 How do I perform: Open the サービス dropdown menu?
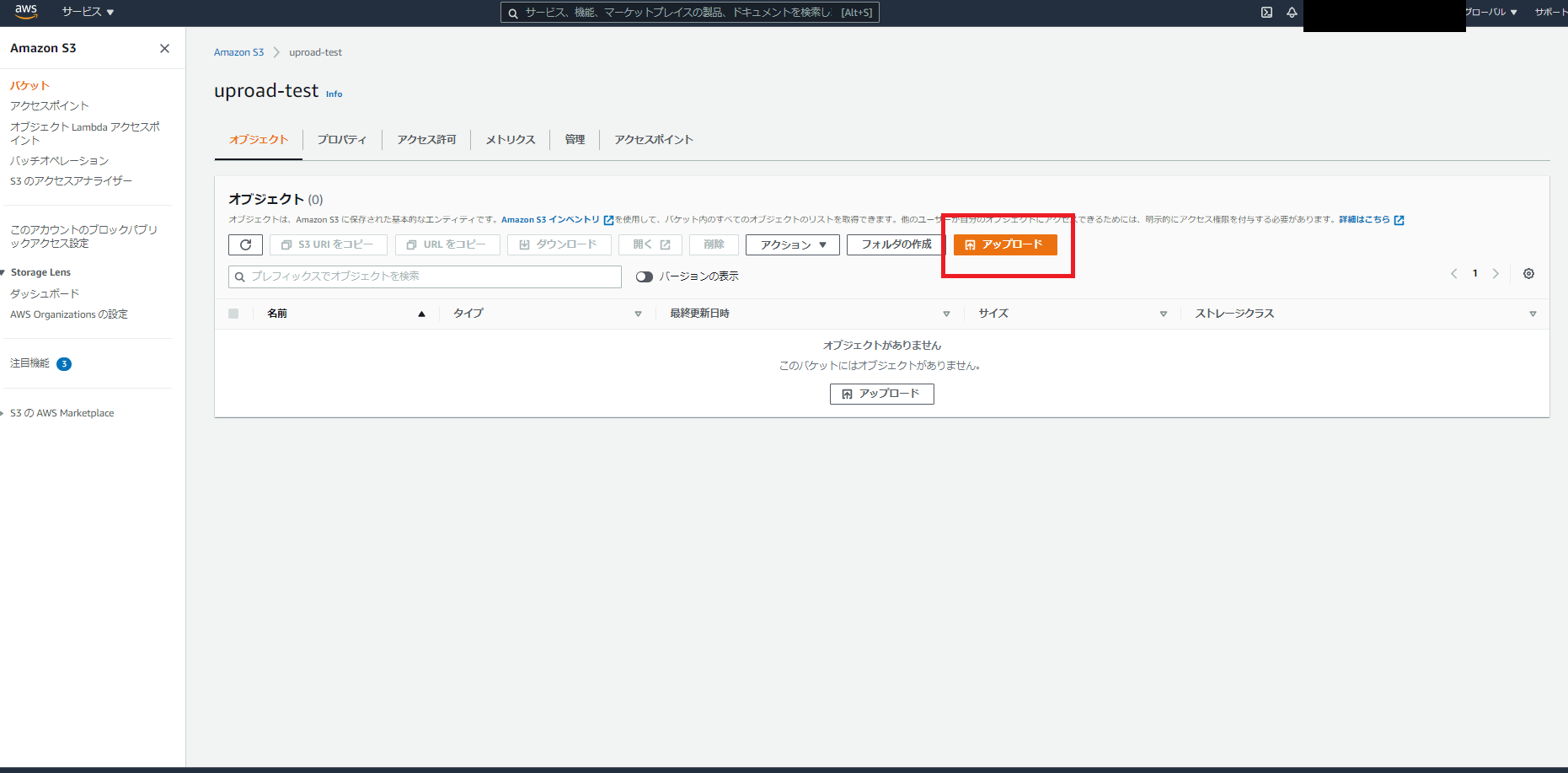(88, 12)
